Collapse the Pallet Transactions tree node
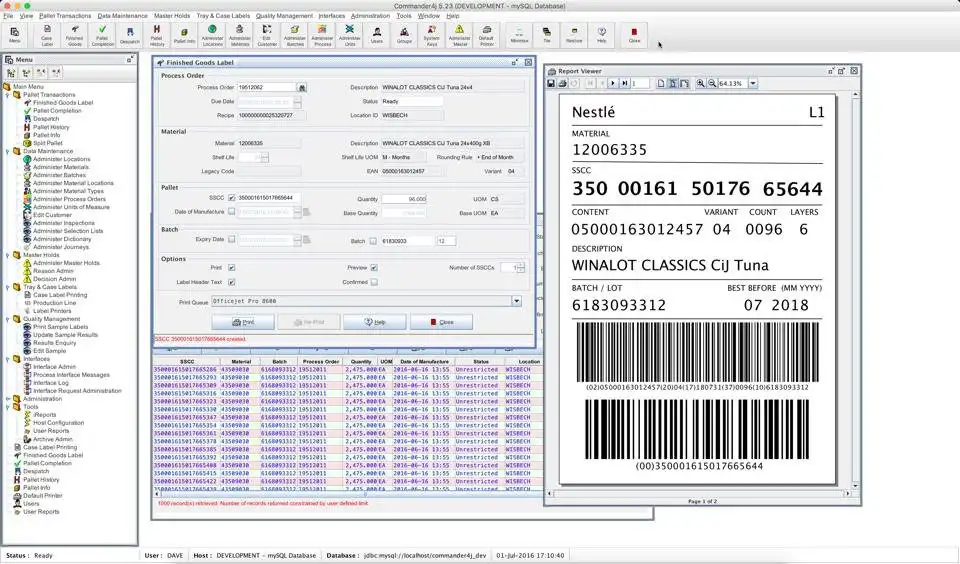 (x=8, y=95)
